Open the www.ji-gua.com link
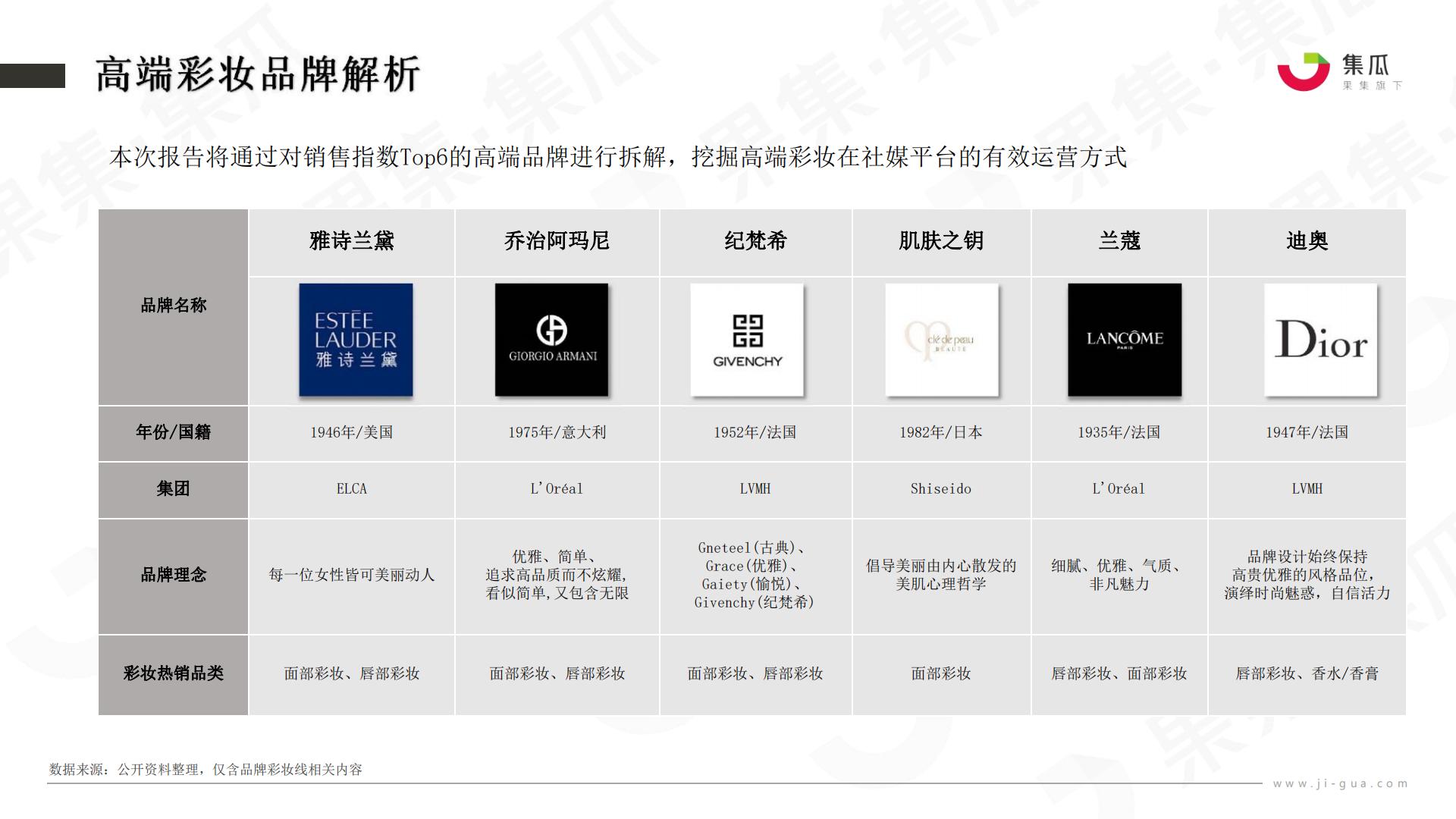This screenshot has height=819, width=1456. pos(1340,783)
